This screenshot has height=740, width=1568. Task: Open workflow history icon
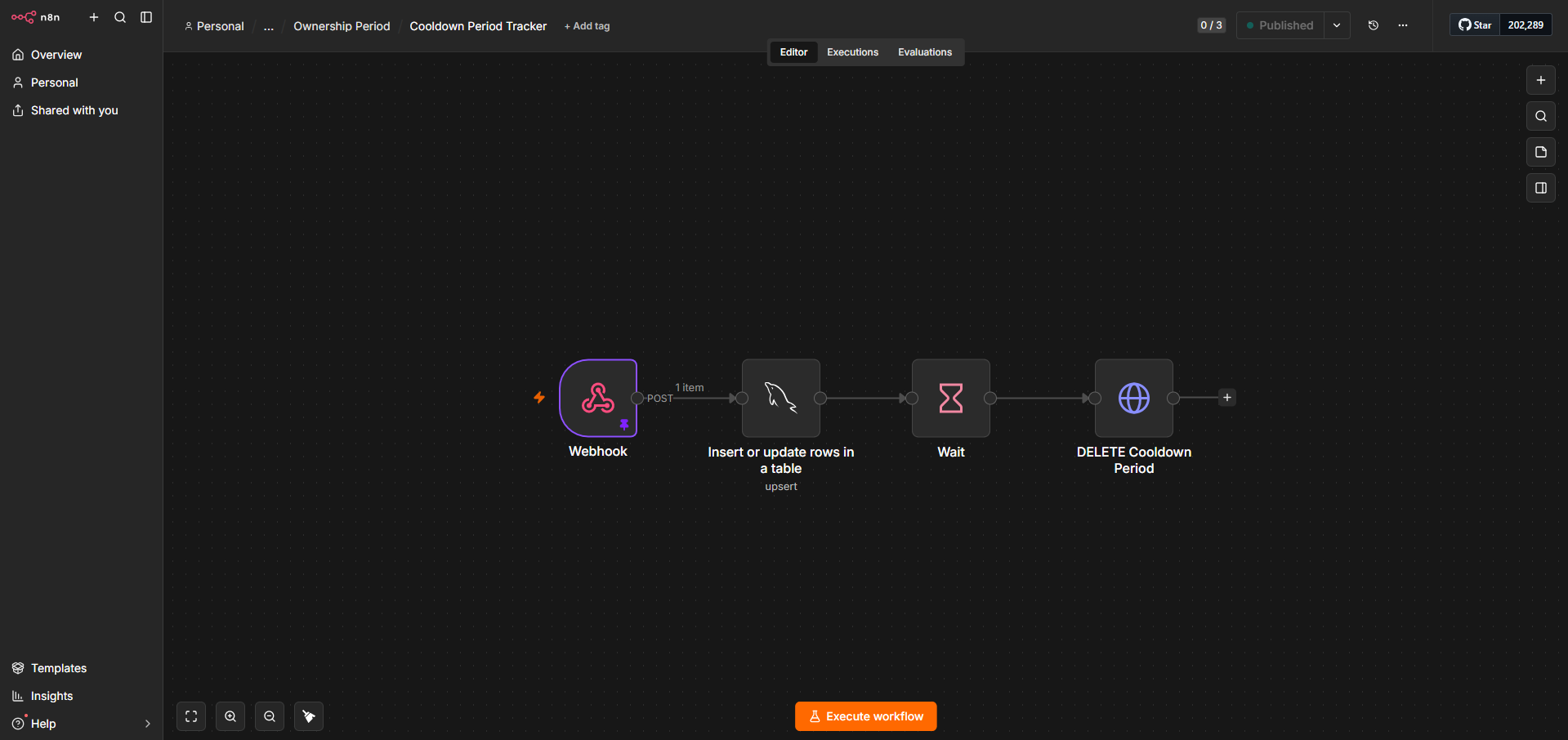click(1374, 25)
